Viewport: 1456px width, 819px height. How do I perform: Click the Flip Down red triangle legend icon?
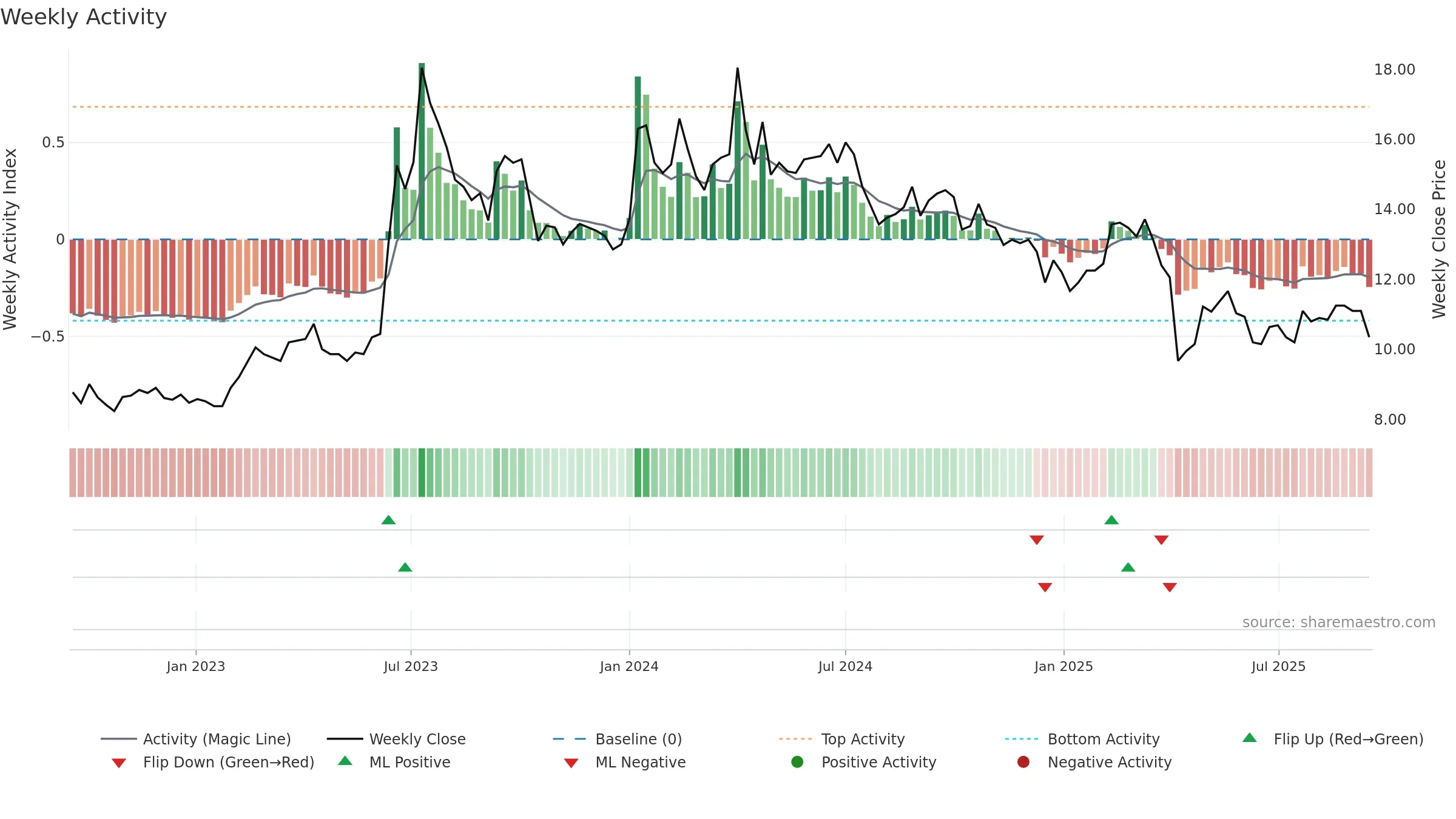[x=119, y=763]
